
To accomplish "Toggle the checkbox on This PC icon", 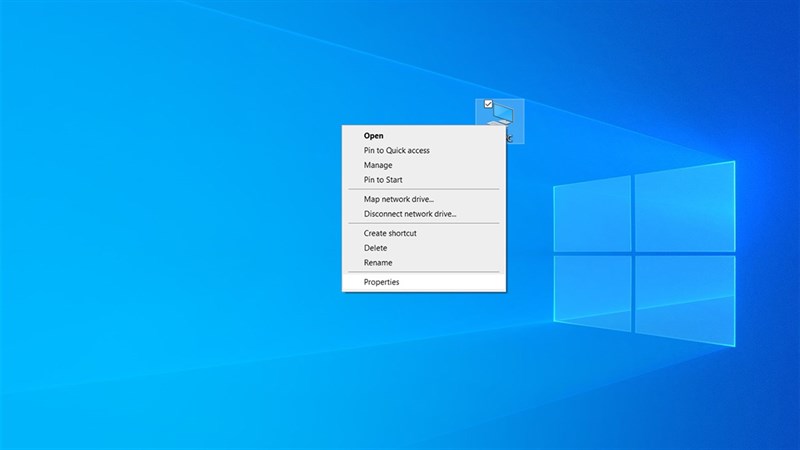I will 487,104.
